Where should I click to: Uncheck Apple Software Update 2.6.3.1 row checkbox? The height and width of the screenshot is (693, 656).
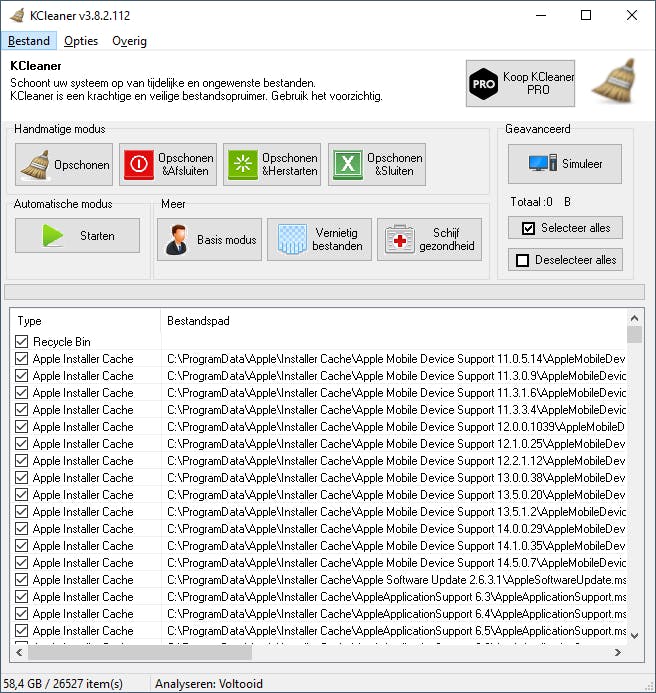coord(21,580)
